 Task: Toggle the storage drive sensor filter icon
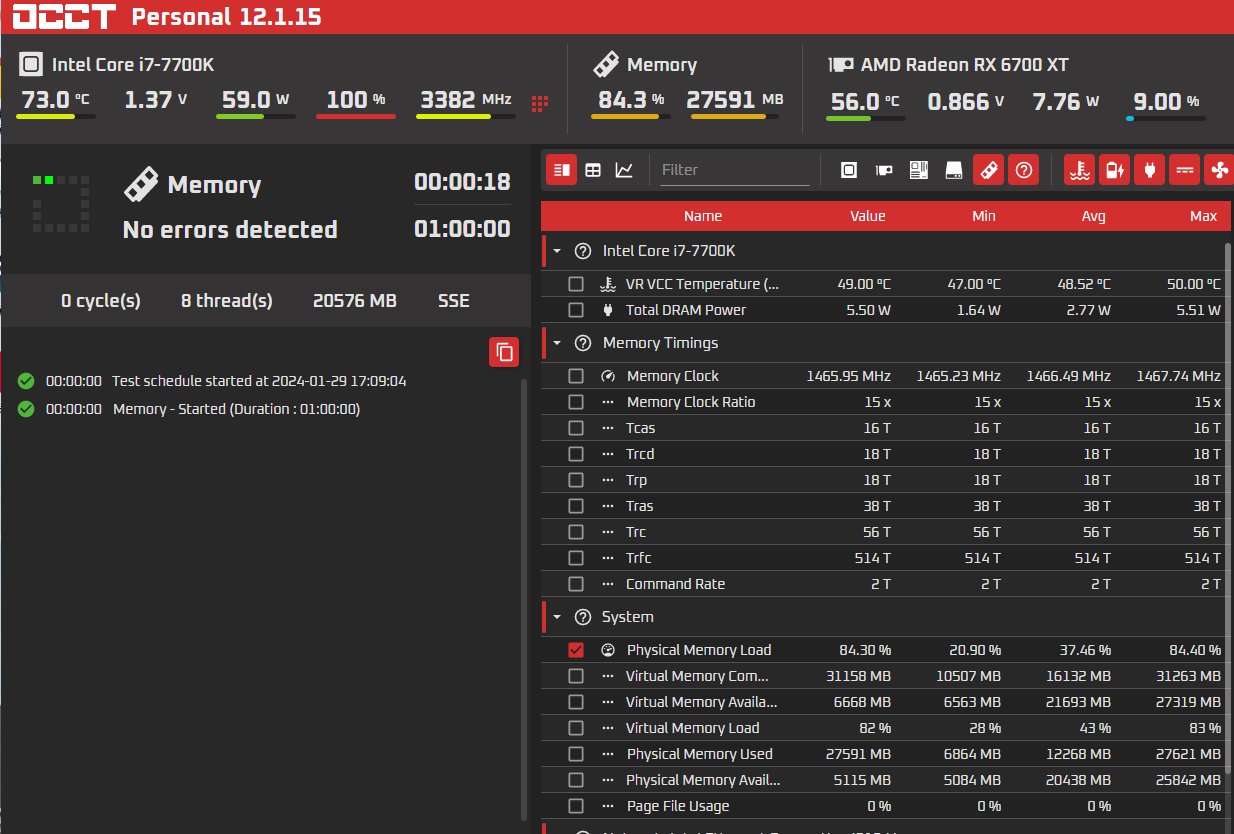coord(953,170)
